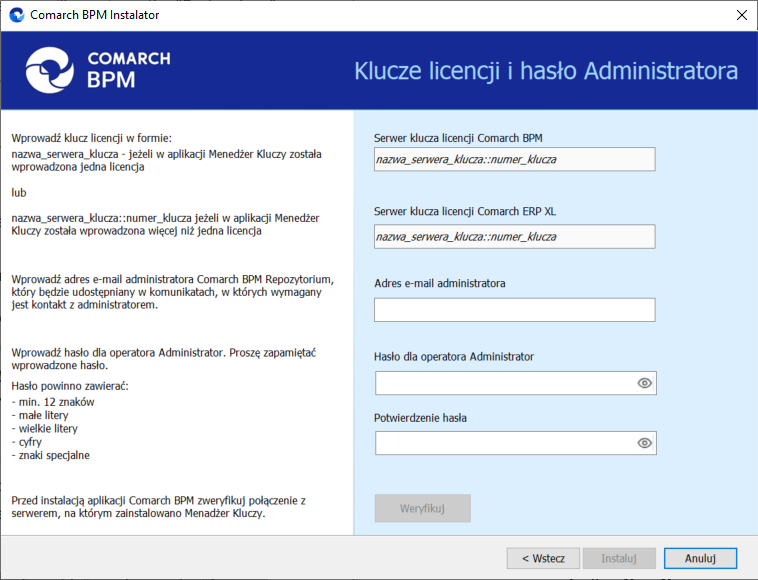Click the label 'Serwer klucza licencji Comarch BPM'
The height and width of the screenshot is (580, 758).
coord(458,138)
